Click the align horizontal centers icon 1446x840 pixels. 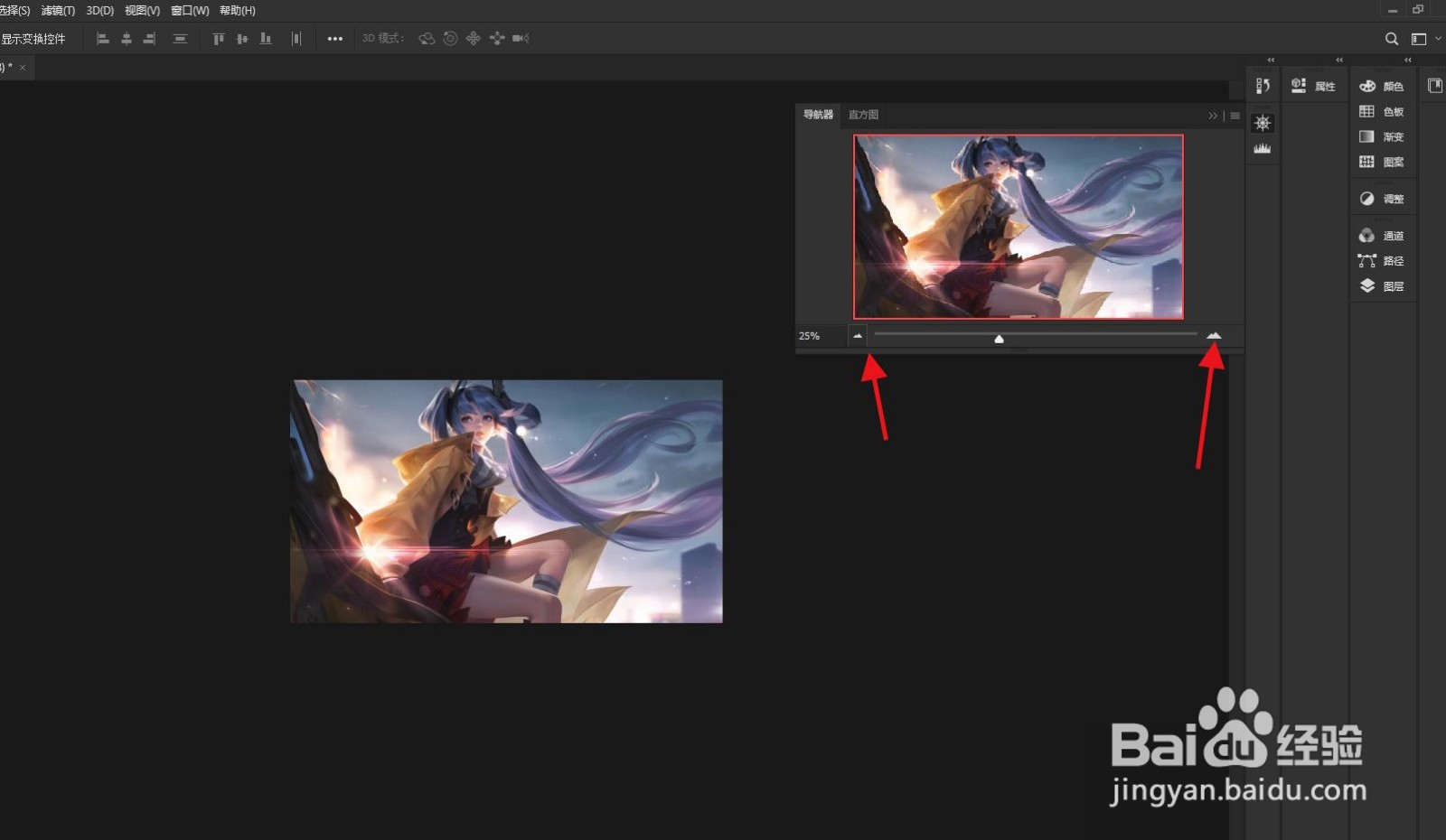(127, 39)
